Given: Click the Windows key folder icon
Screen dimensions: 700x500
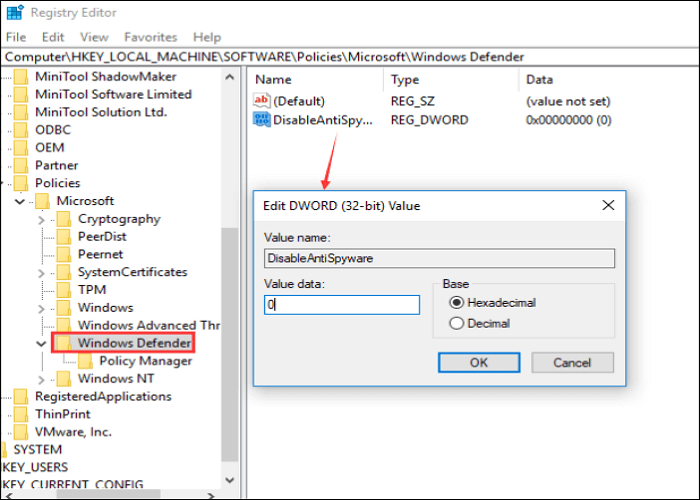Looking at the screenshot, I should [63, 308].
